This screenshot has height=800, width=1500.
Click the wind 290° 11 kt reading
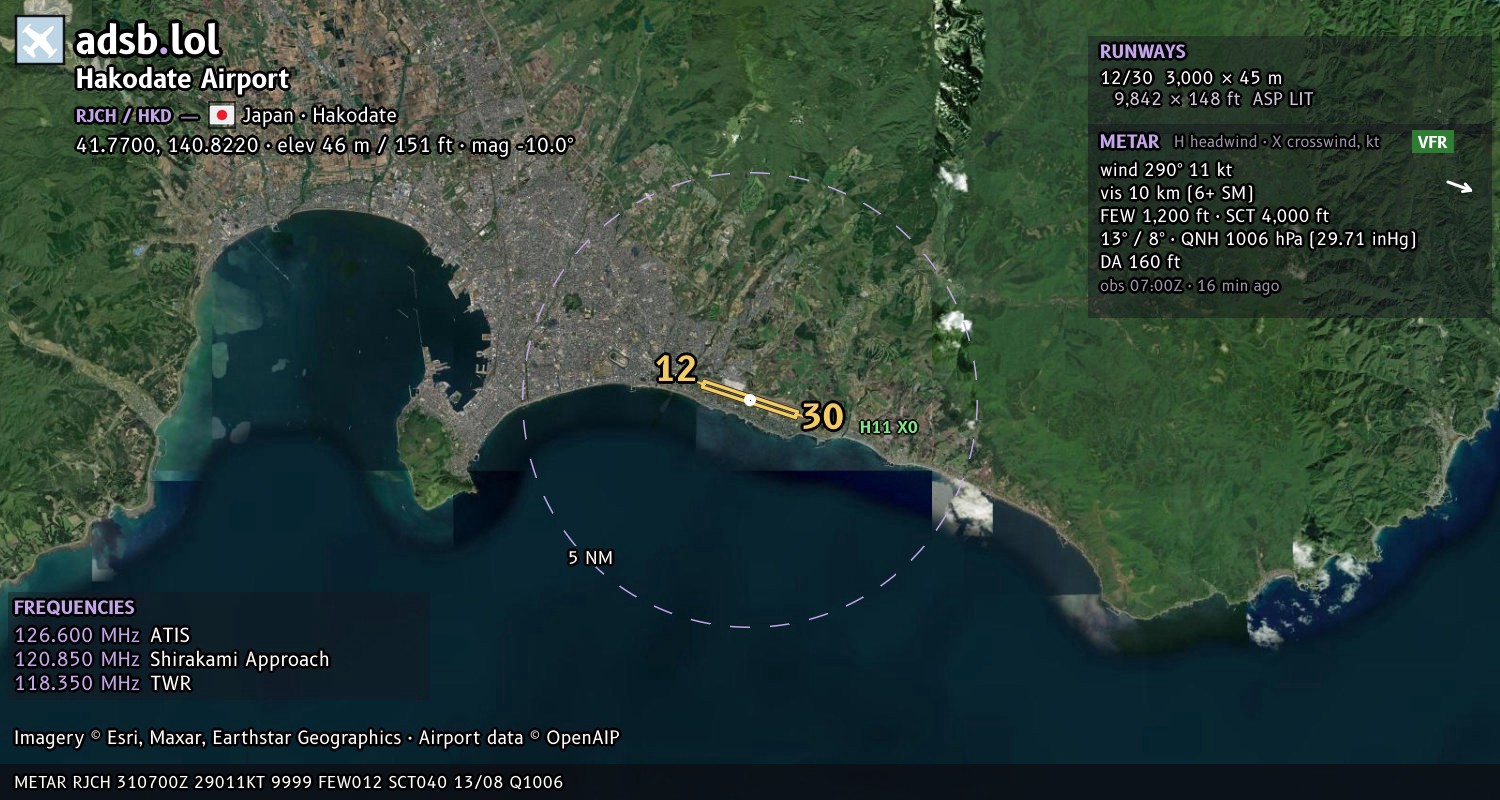click(1166, 170)
